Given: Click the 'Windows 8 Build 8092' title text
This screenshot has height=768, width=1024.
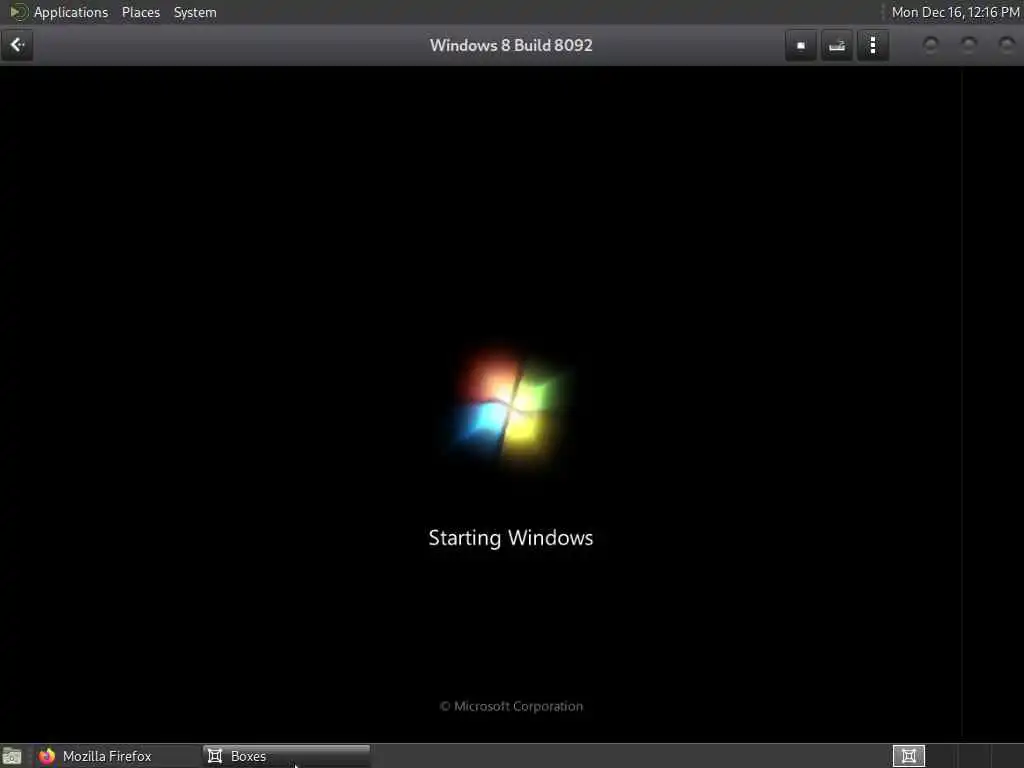Looking at the screenshot, I should [511, 45].
